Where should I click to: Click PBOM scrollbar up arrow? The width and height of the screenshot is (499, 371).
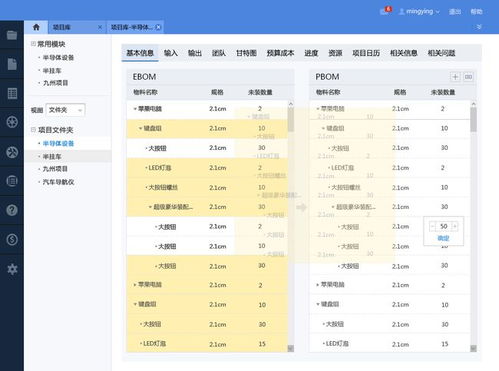pyautogui.click(x=473, y=104)
